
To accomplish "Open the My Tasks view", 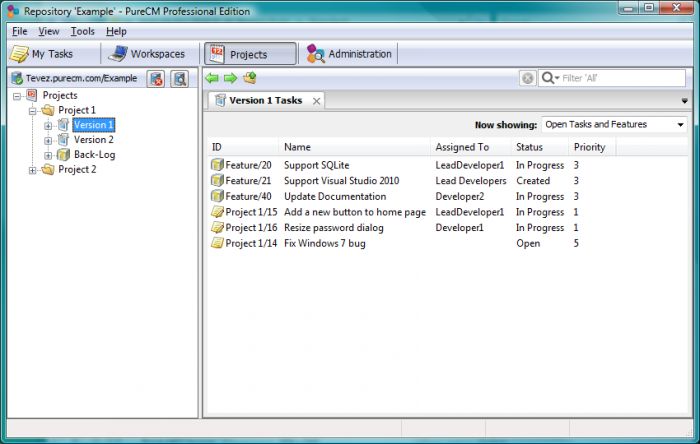I will click(x=42, y=54).
